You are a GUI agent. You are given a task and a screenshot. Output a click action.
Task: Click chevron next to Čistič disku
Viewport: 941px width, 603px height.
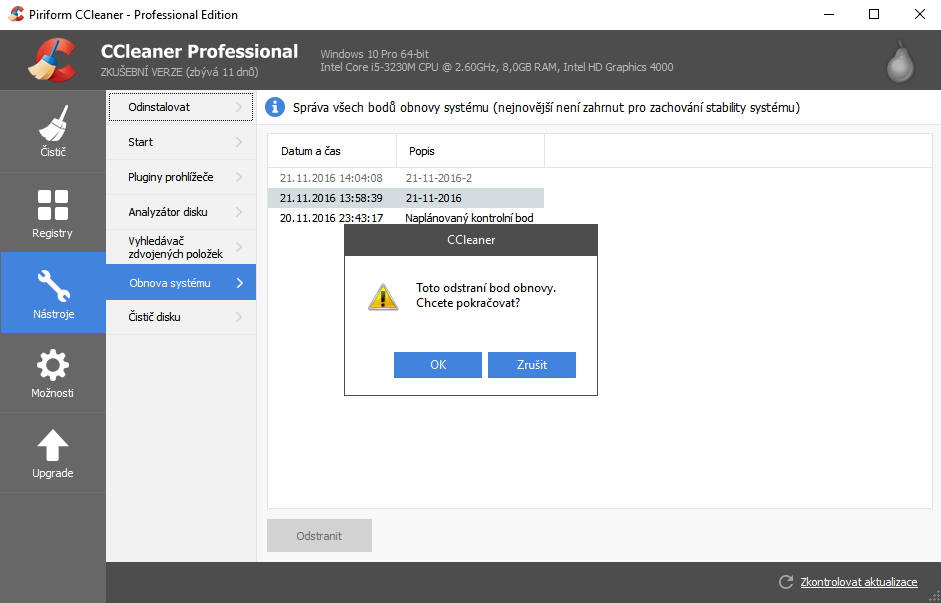pos(239,317)
